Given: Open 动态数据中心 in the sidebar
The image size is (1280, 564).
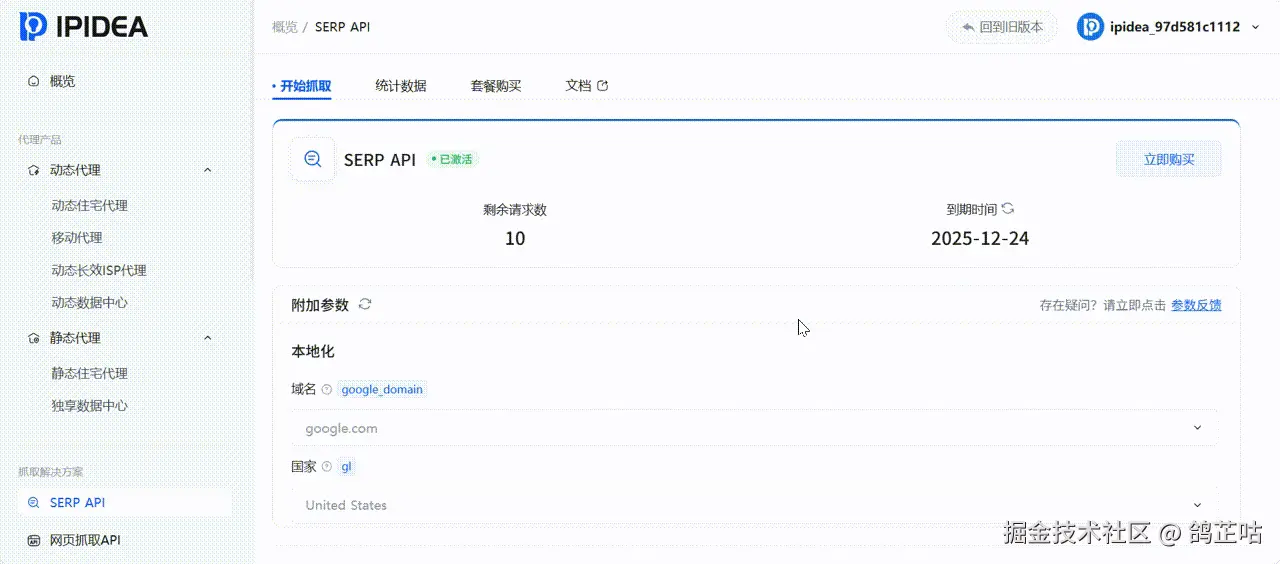Looking at the screenshot, I should pos(89,302).
